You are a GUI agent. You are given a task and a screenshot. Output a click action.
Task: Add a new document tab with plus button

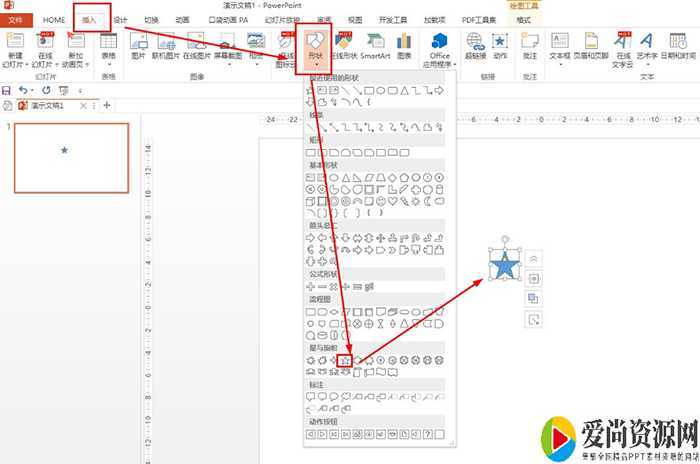[107, 106]
